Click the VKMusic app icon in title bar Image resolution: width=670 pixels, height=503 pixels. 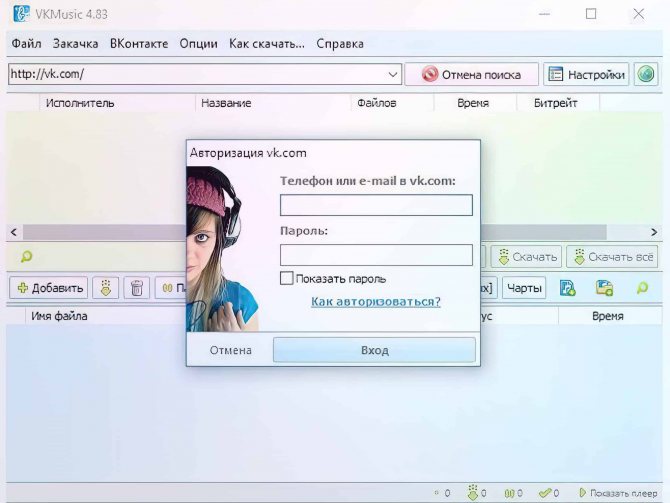click(x=21, y=14)
